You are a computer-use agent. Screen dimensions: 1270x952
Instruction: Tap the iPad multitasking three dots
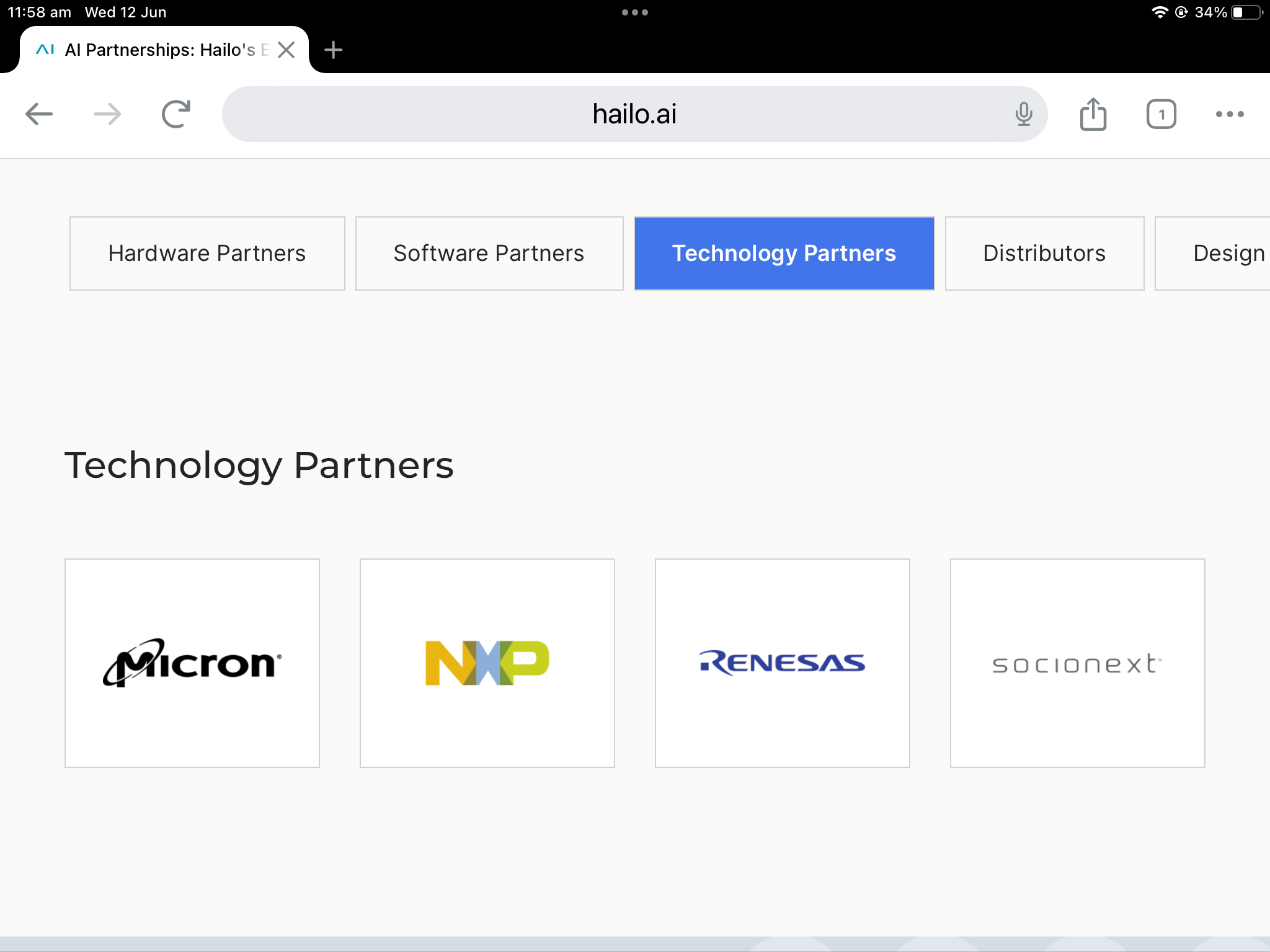coord(635,12)
